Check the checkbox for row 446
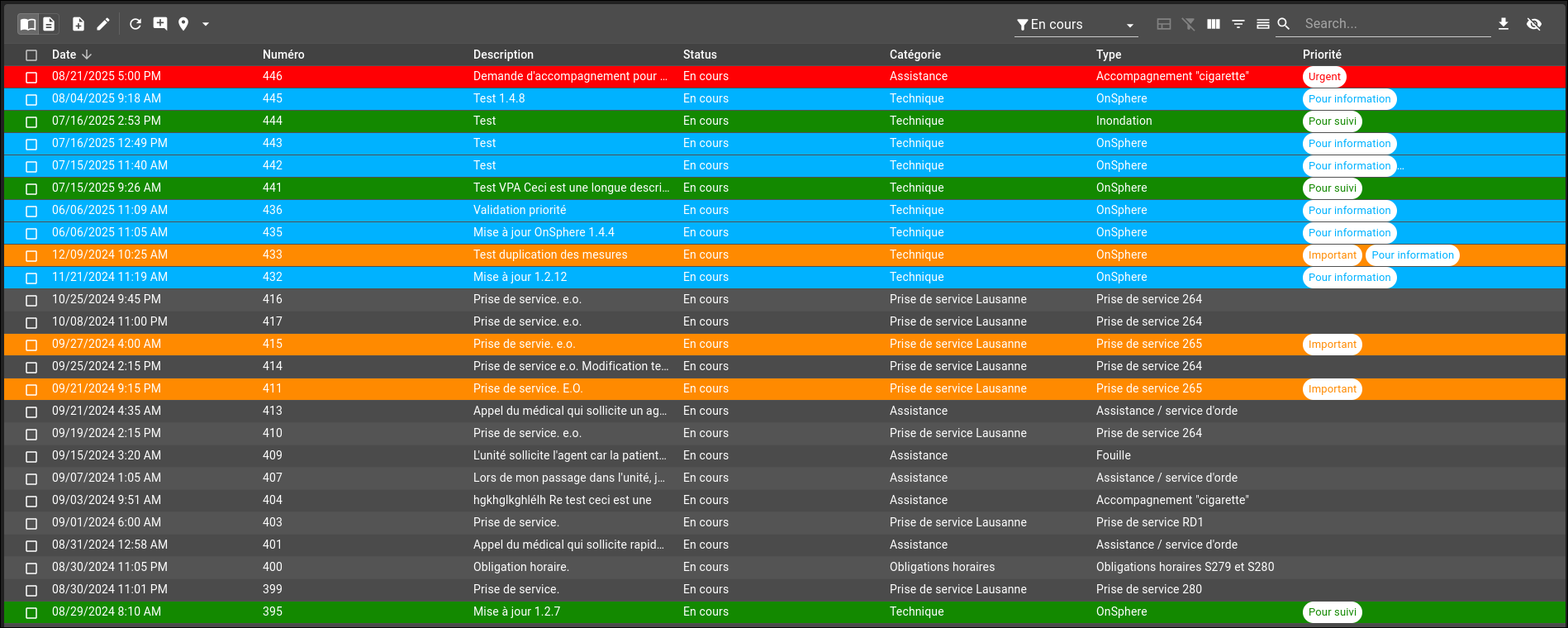The width and height of the screenshot is (1568, 628). point(31,77)
